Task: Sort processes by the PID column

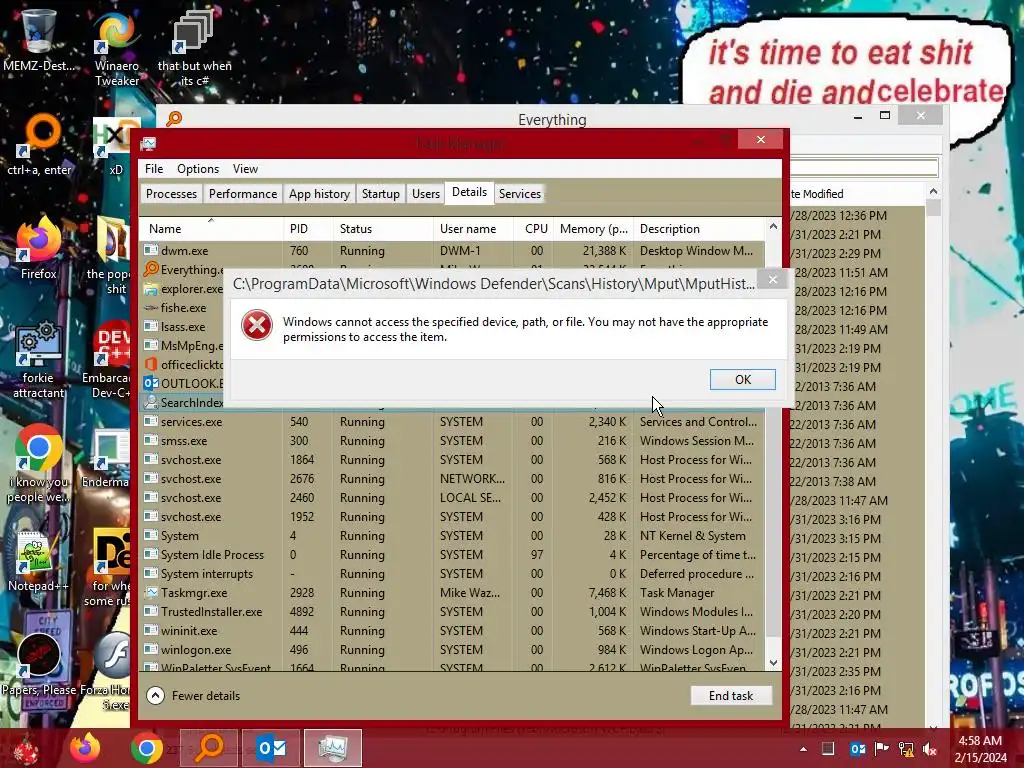Action: 307,229
